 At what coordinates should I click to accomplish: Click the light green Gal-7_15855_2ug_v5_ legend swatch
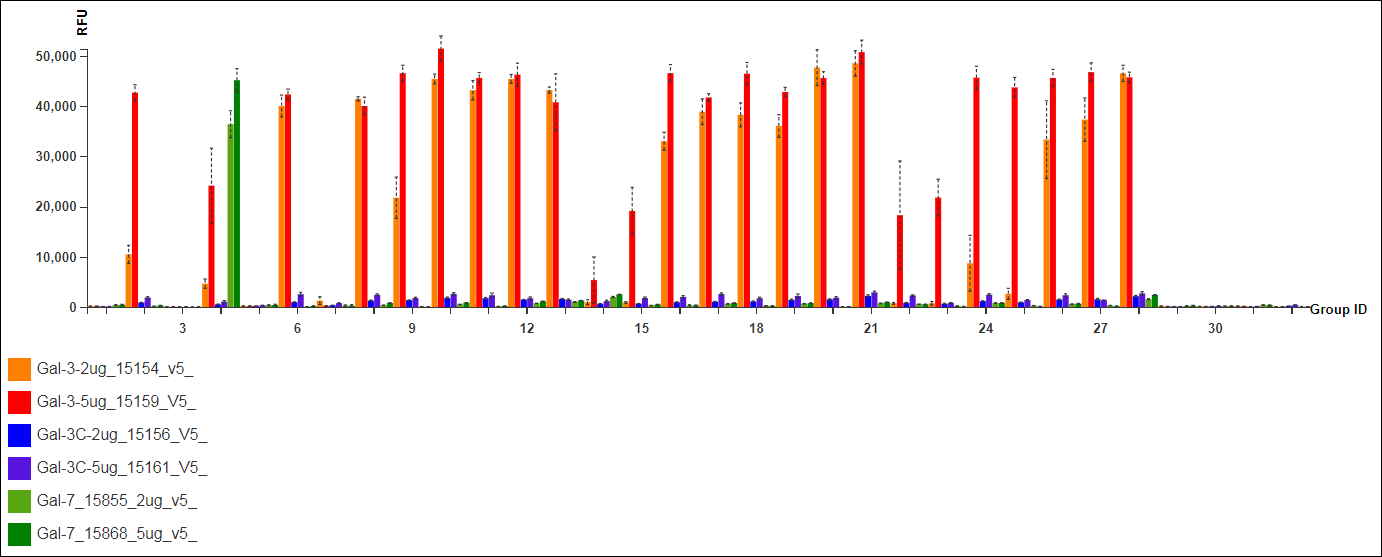(19, 501)
